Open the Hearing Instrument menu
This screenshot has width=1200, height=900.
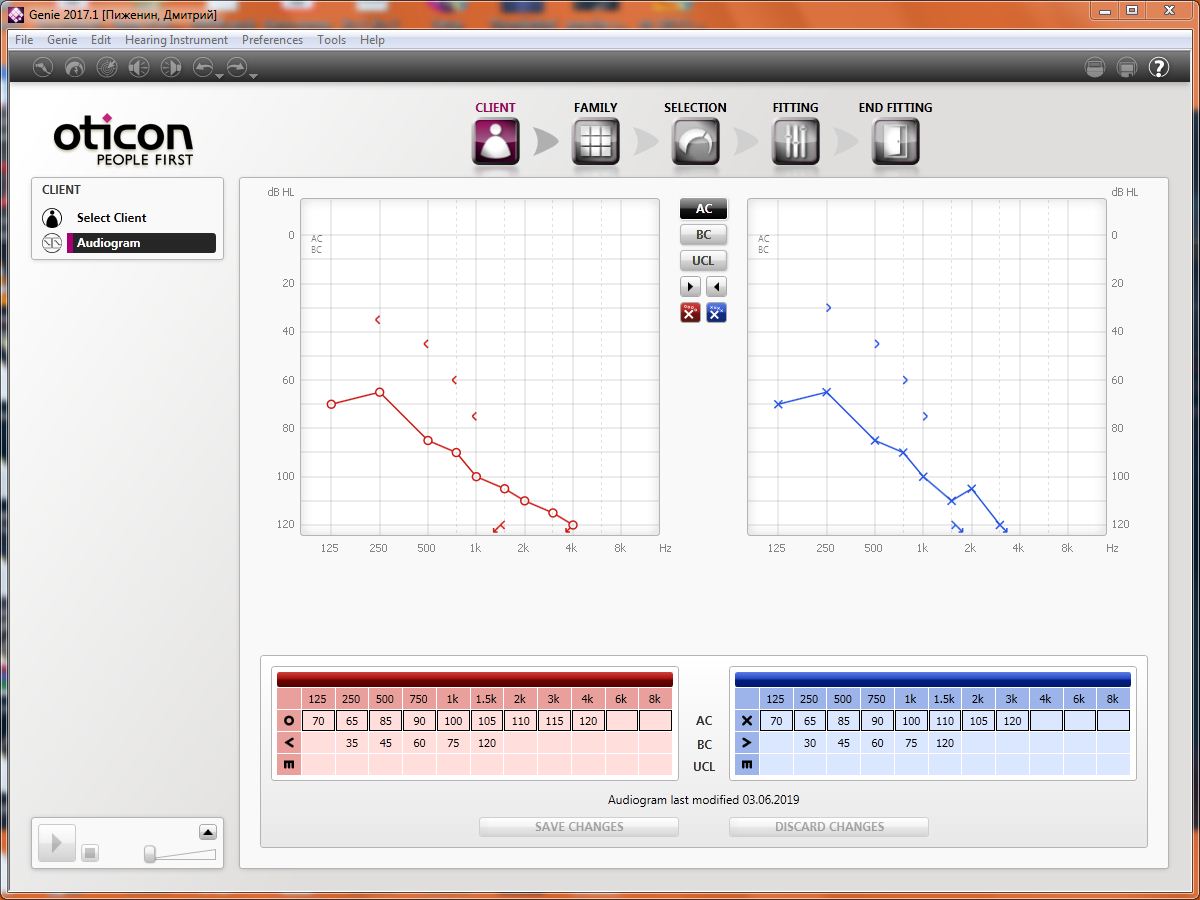[x=176, y=40]
